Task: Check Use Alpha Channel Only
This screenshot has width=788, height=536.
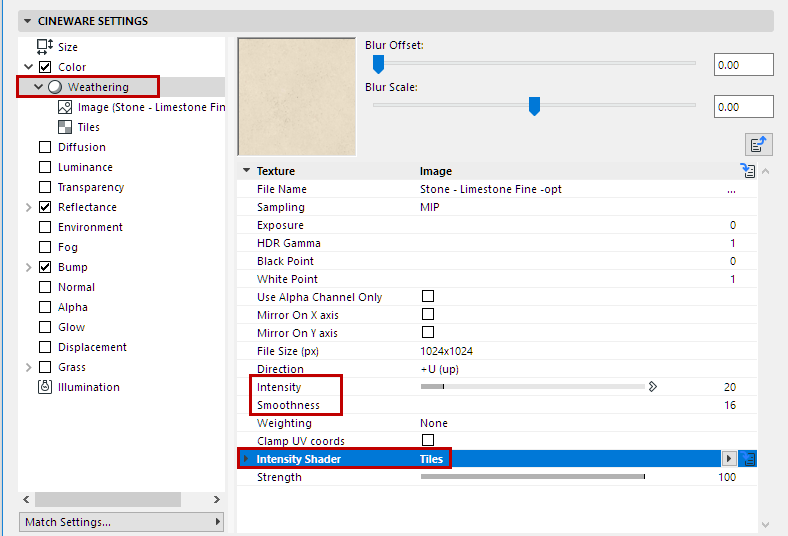Action: (x=428, y=296)
